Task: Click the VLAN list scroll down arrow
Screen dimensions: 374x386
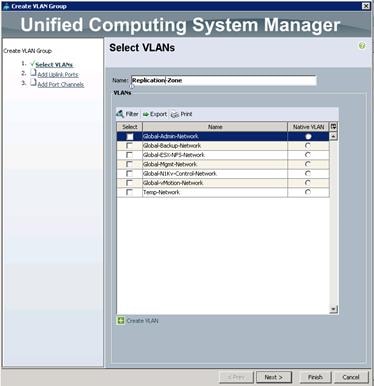Action: tap(333, 309)
